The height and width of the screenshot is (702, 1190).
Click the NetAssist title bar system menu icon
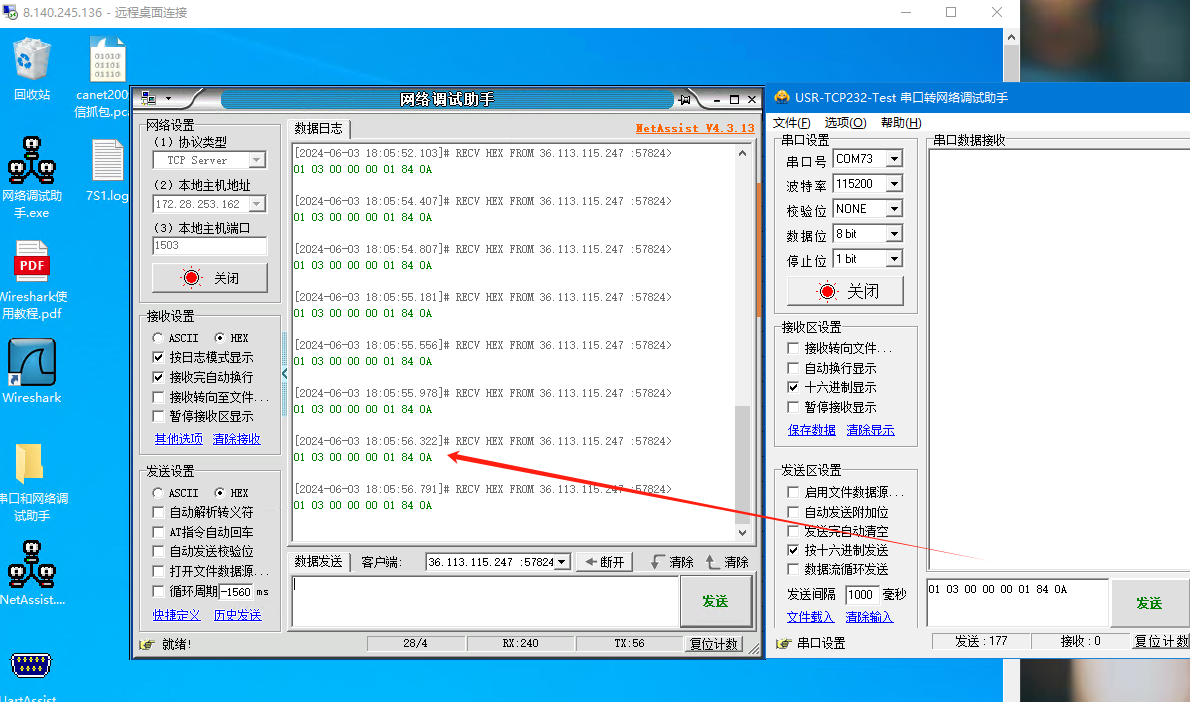(x=150, y=99)
